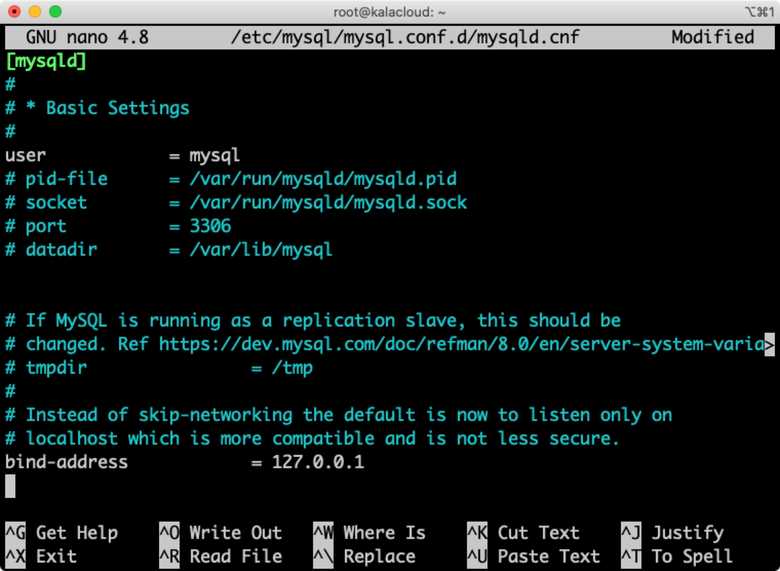The width and height of the screenshot is (780, 571).
Task: Click the path /var/lib/mysql
Action: point(261,250)
